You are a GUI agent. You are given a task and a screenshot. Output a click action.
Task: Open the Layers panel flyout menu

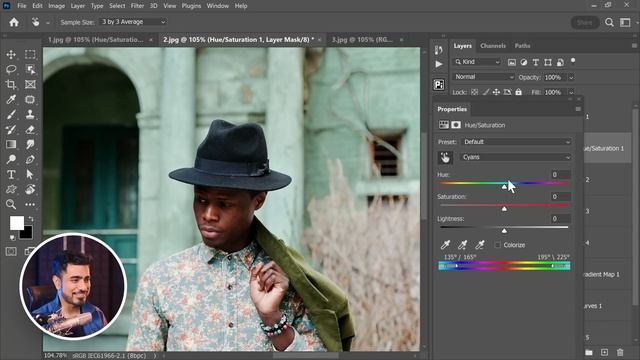(x=634, y=46)
